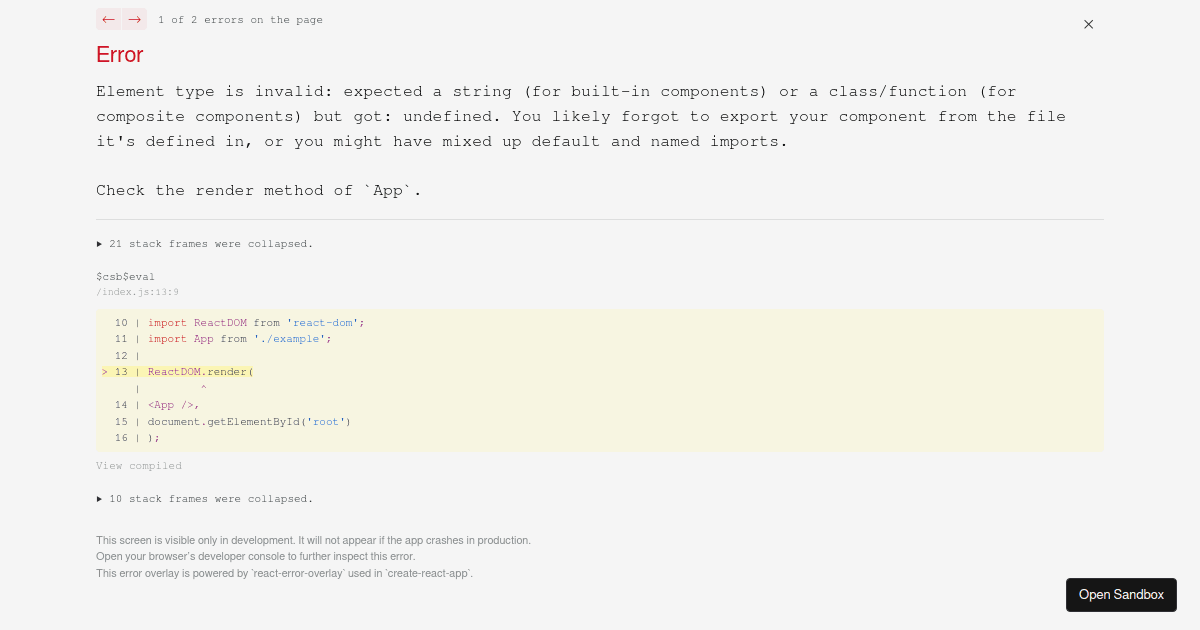
Task: Click the '1 of 2 errors' counter text
Action: point(240,19)
